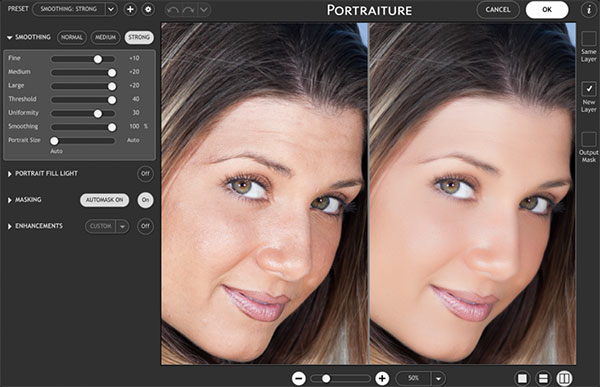Click the smoothed portrait preview

[x=473, y=193]
